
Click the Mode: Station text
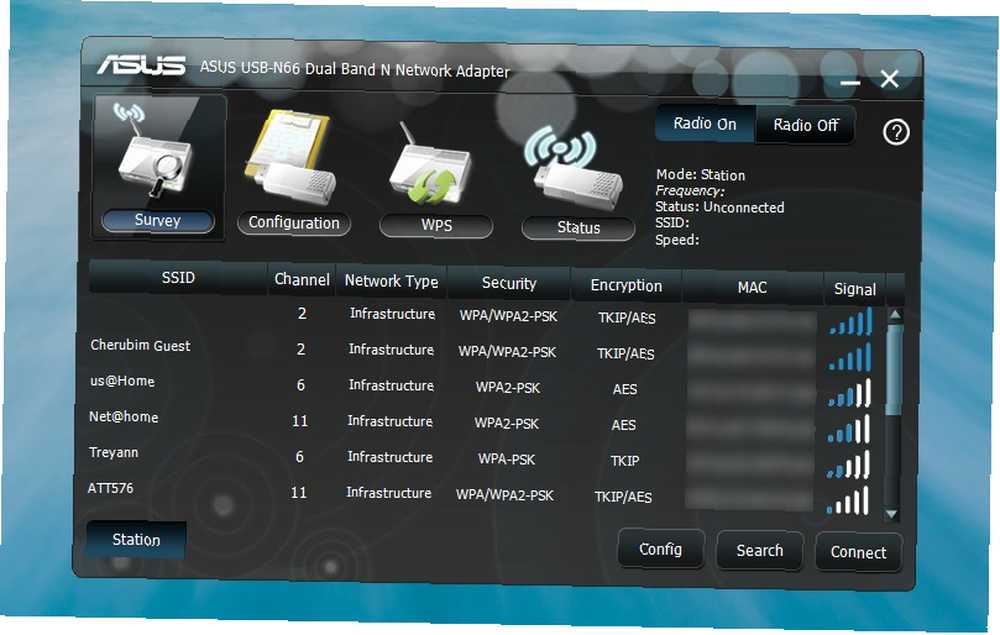pos(701,175)
